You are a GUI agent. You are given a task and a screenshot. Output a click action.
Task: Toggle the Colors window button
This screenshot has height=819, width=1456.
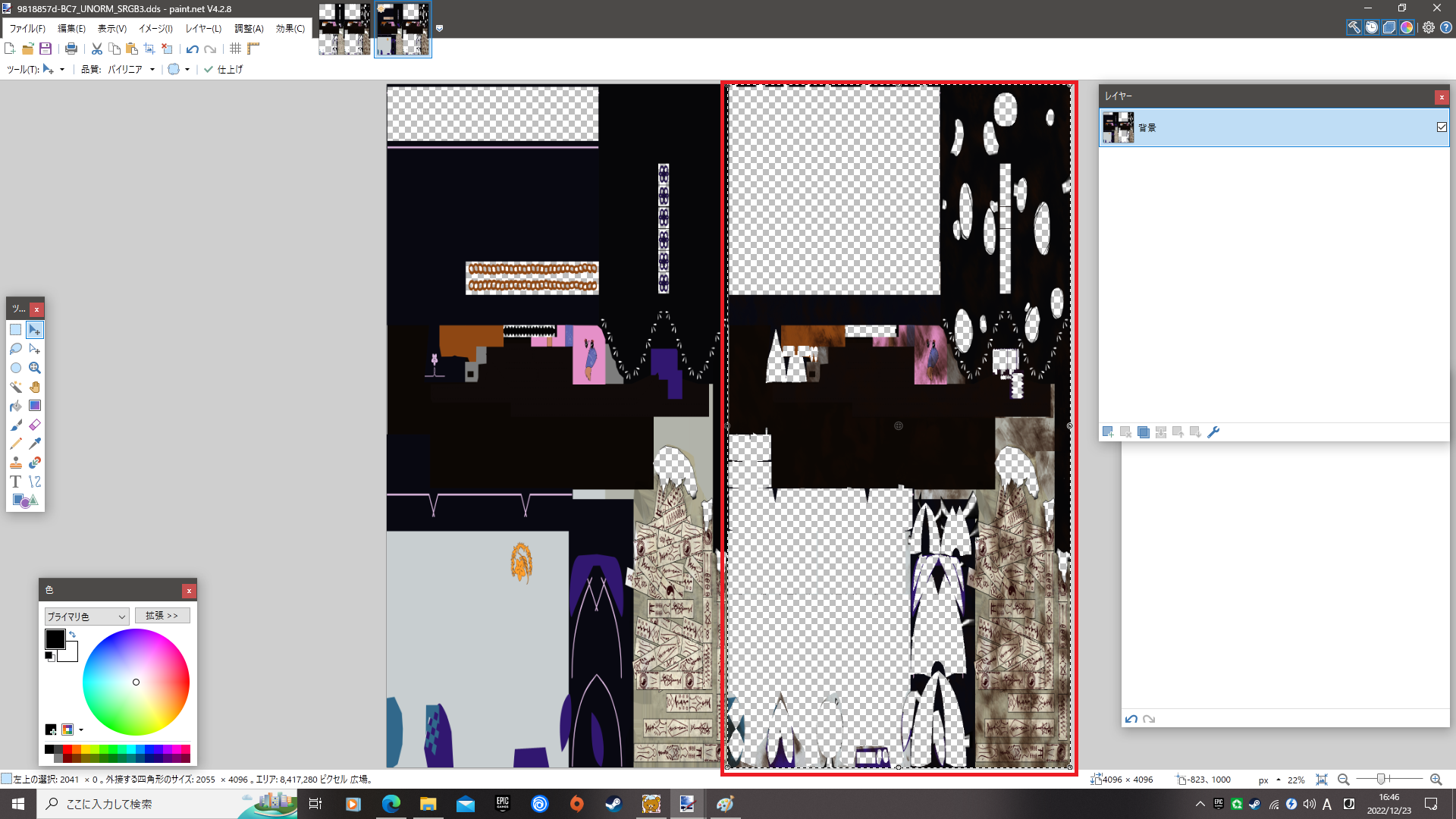click(x=1407, y=27)
